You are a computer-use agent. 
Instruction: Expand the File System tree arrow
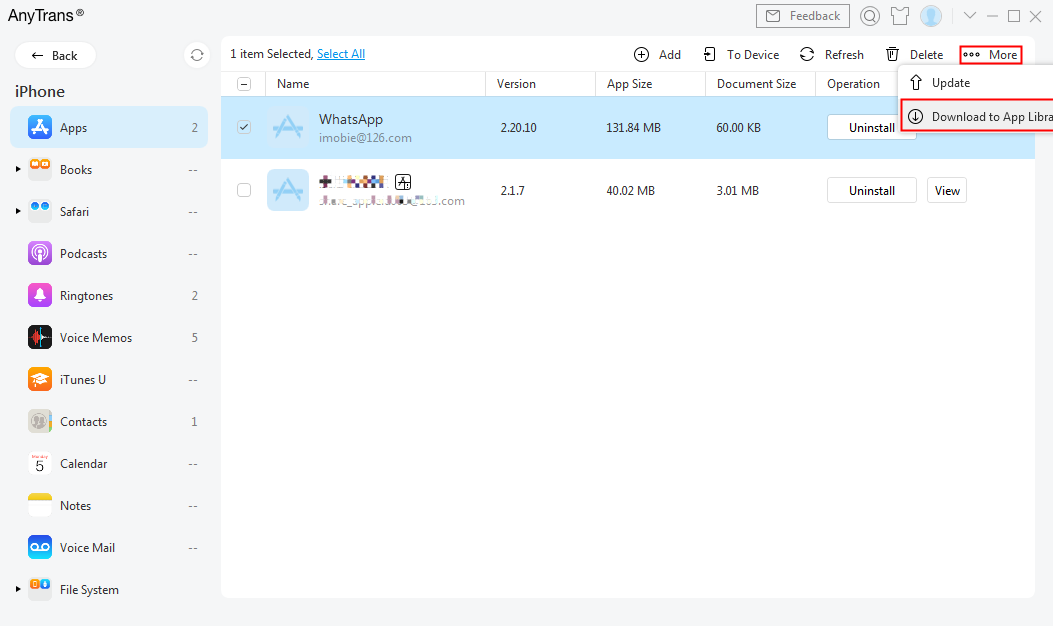[18, 590]
